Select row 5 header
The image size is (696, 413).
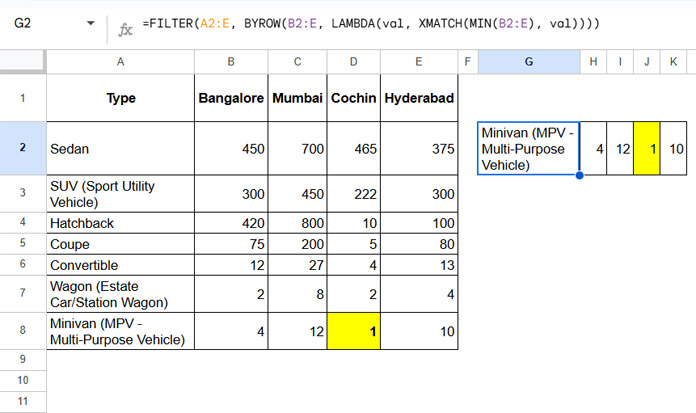pyautogui.click(x=23, y=243)
